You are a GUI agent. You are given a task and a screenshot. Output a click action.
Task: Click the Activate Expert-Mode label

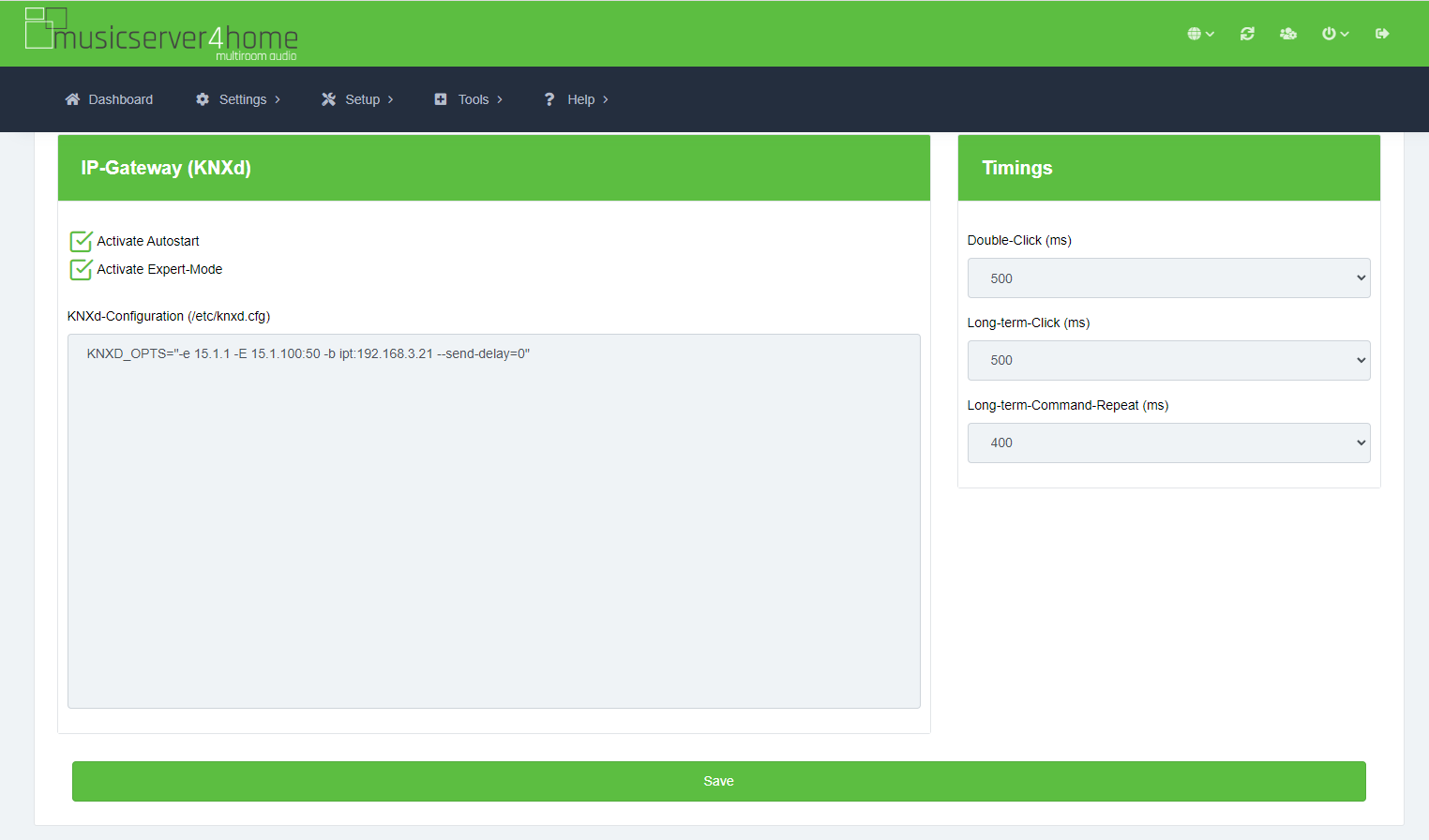click(159, 269)
